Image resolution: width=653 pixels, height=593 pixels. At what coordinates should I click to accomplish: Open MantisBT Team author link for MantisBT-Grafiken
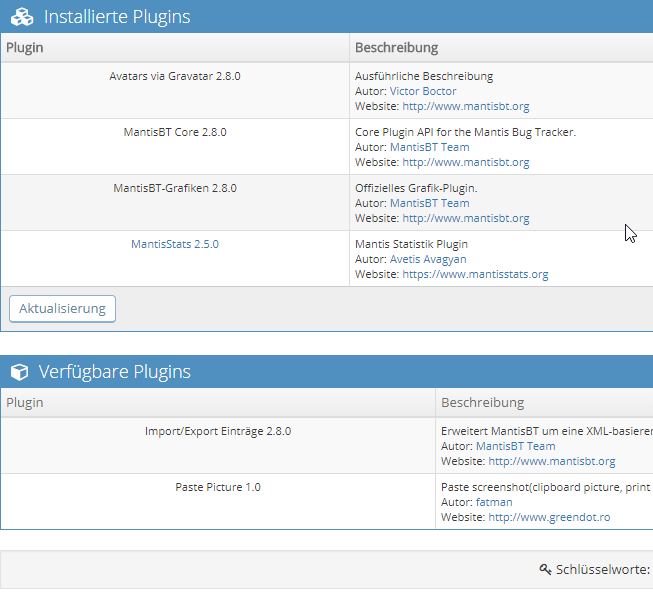pos(429,203)
